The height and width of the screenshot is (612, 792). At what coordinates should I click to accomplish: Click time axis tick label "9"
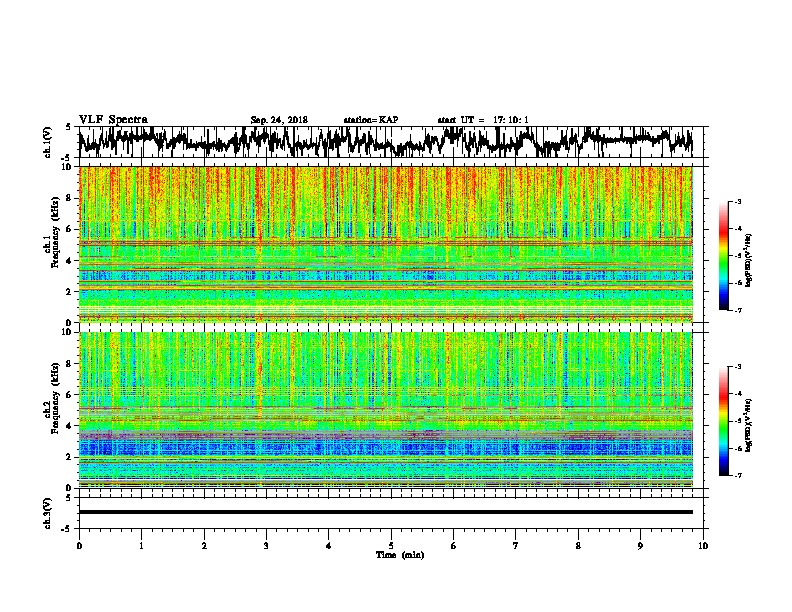640,546
